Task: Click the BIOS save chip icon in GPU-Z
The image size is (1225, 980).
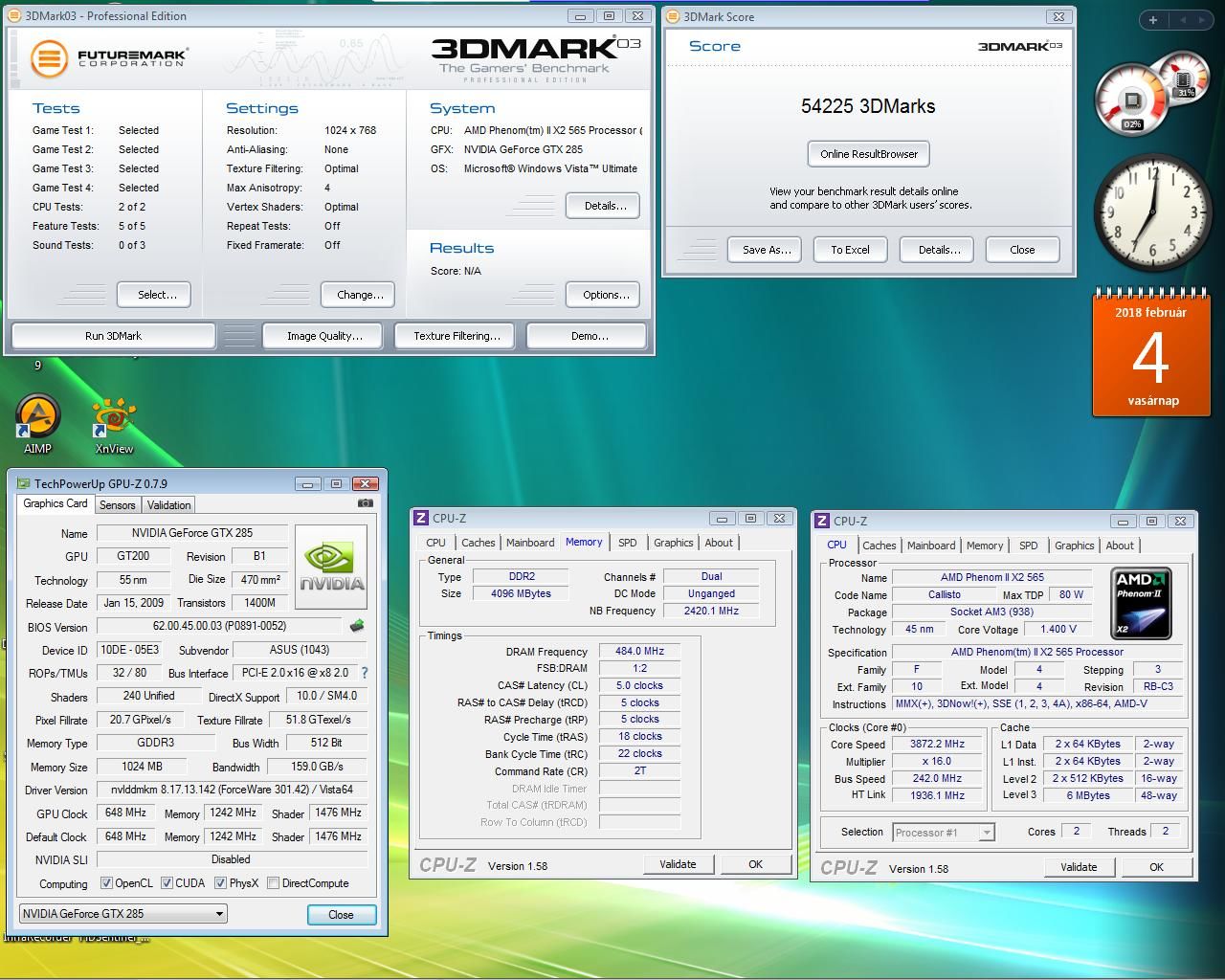Action: pos(357,626)
